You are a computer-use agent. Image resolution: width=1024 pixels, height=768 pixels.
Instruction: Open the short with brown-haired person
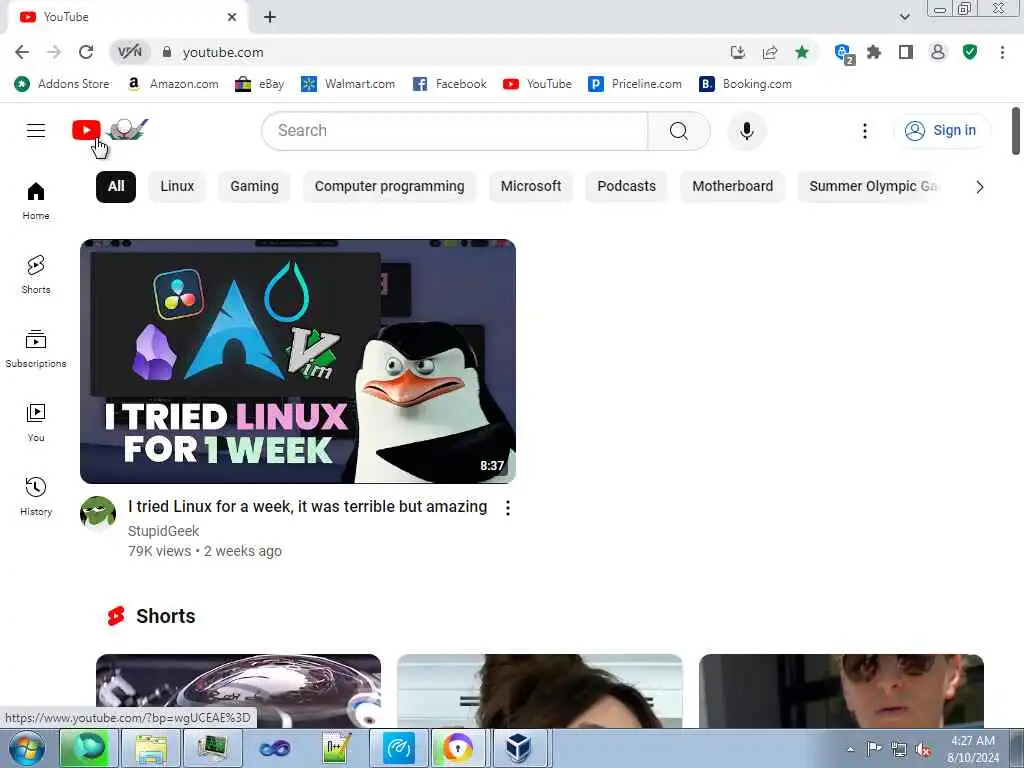[539, 691]
